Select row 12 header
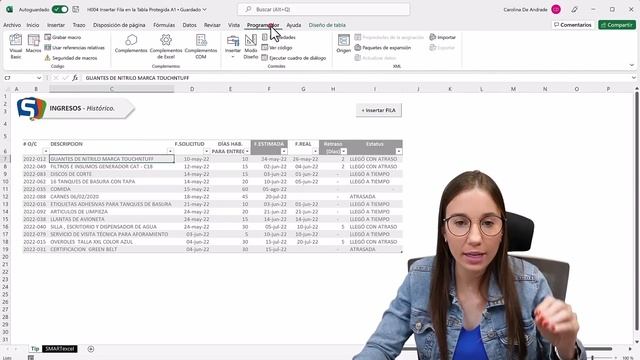The image size is (640, 360). point(5,196)
